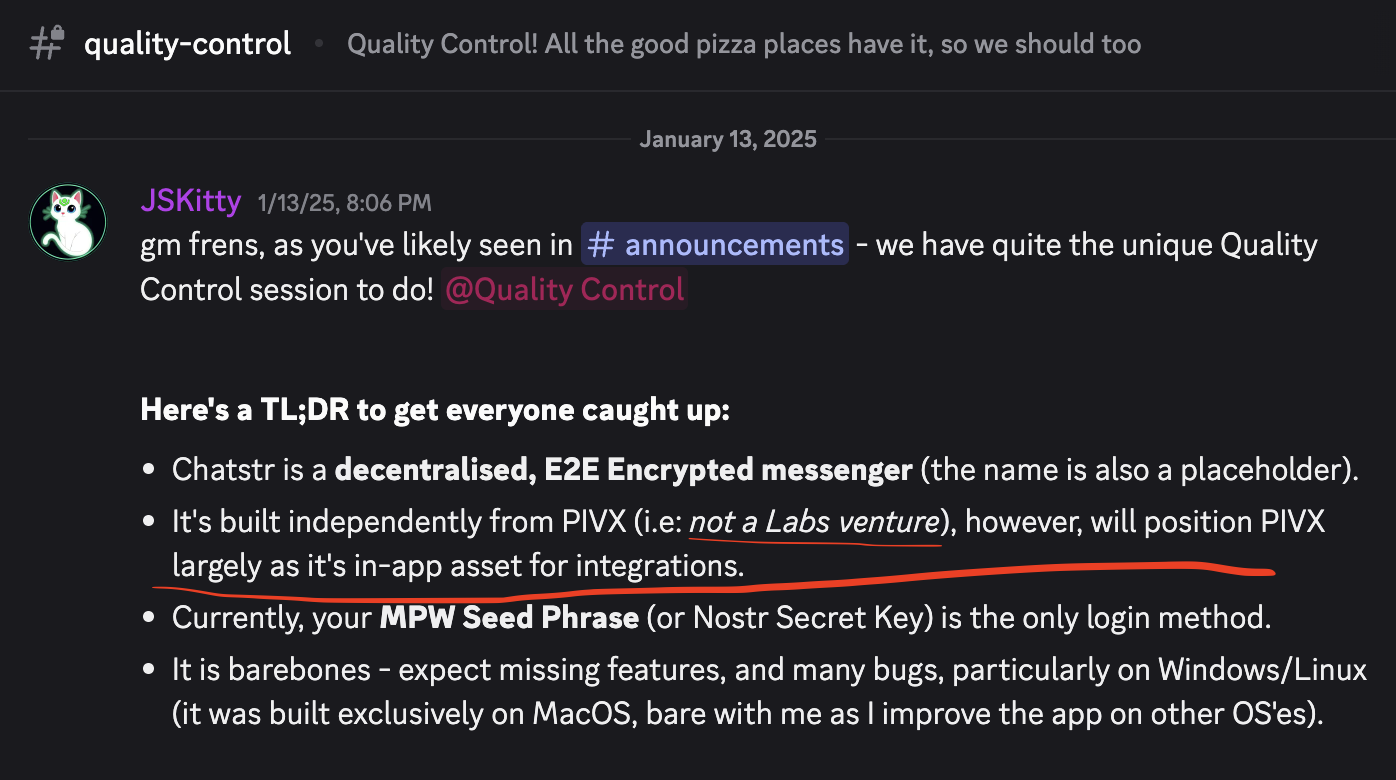Click the bold "decentralised, E2E Encrypted messenger" text
Image resolution: width=1396 pixels, height=780 pixels.
click(x=623, y=469)
